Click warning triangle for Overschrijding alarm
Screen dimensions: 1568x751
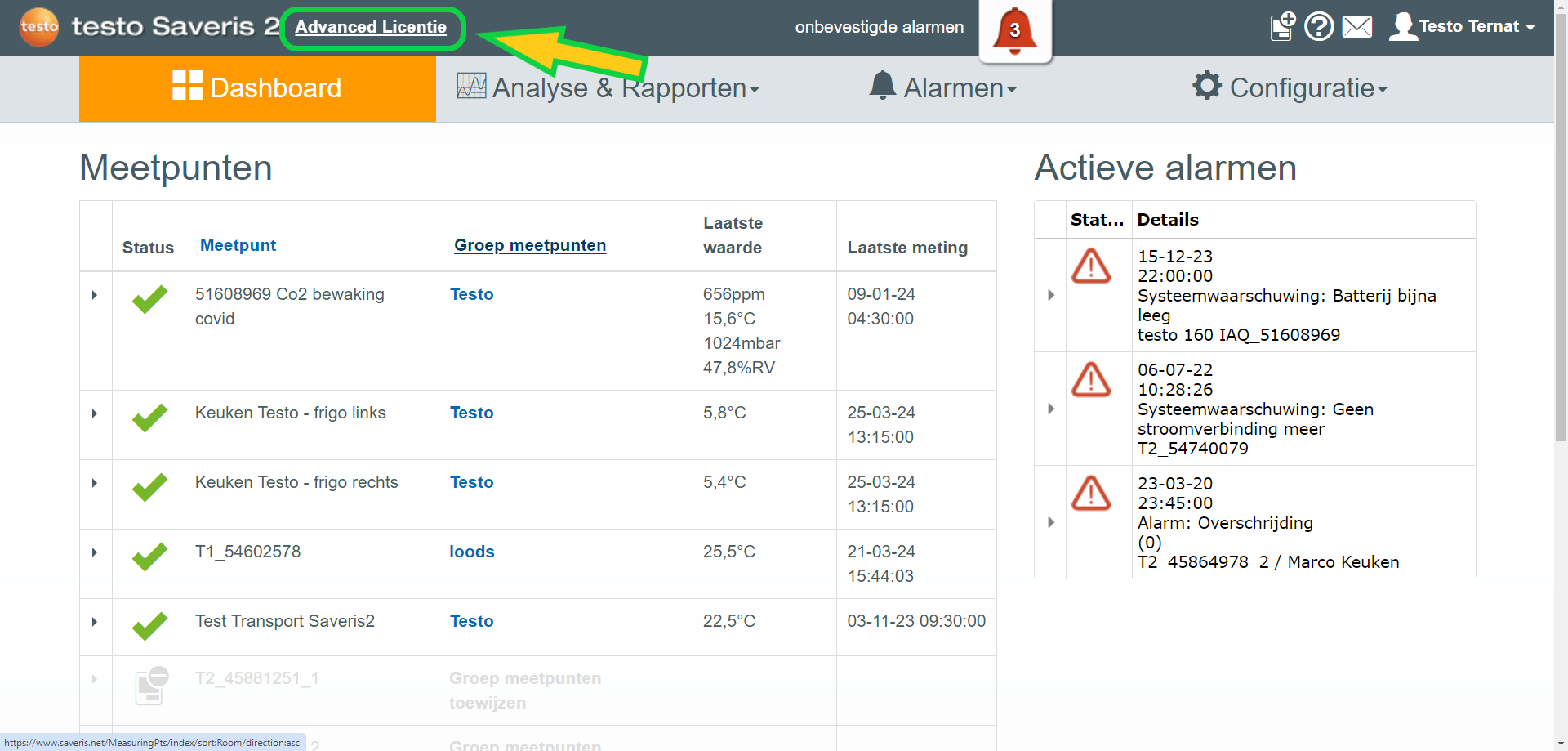[1091, 494]
